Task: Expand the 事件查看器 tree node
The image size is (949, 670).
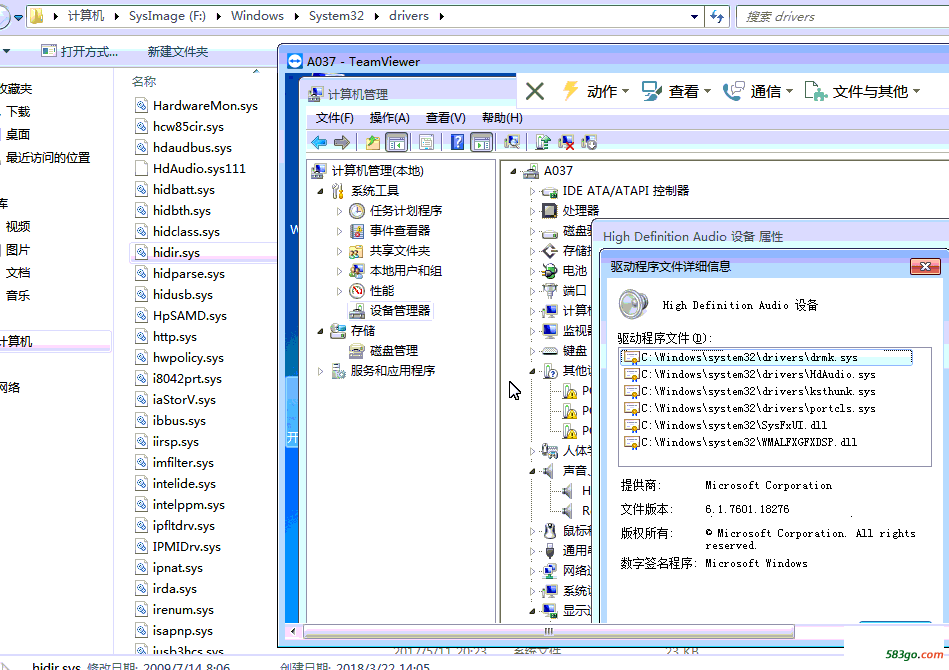Action: tap(340, 231)
